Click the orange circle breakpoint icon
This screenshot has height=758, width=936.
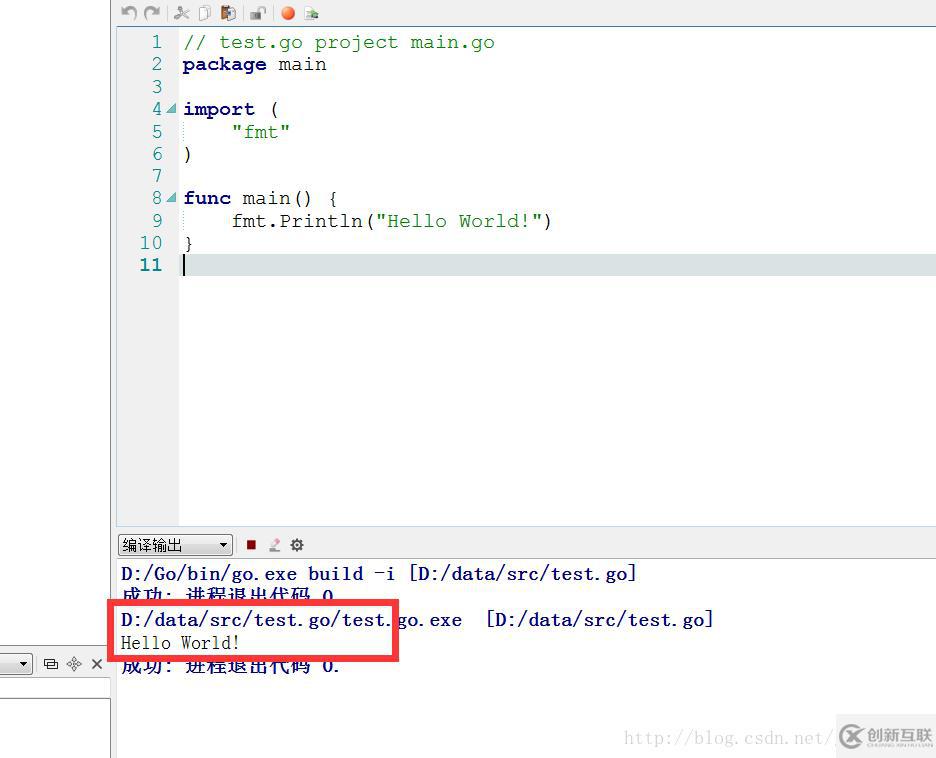tap(288, 13)
